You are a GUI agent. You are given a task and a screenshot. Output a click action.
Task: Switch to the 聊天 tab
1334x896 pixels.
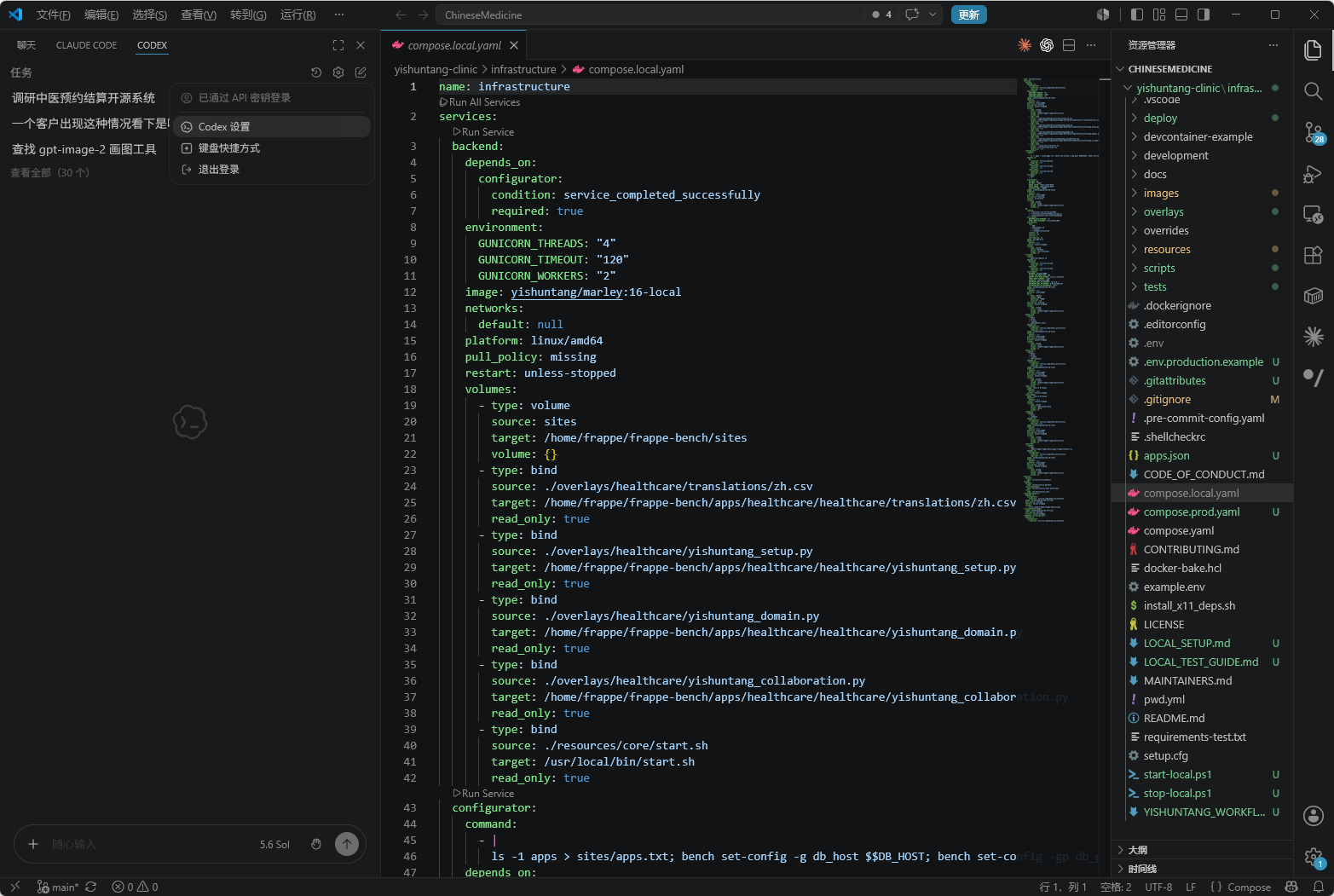(x=26, y=45)
